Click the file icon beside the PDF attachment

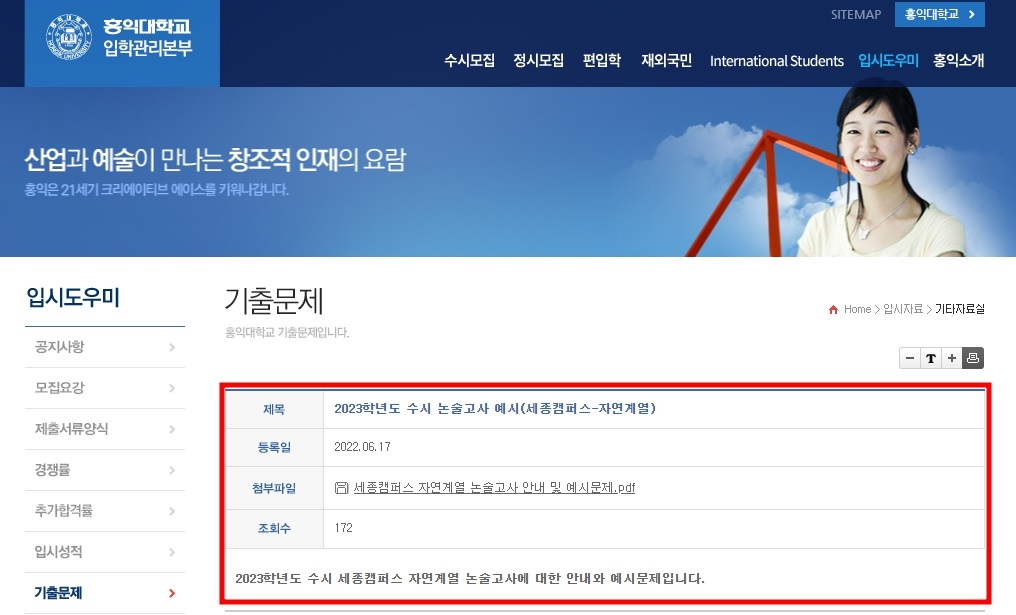click(341, 488)
